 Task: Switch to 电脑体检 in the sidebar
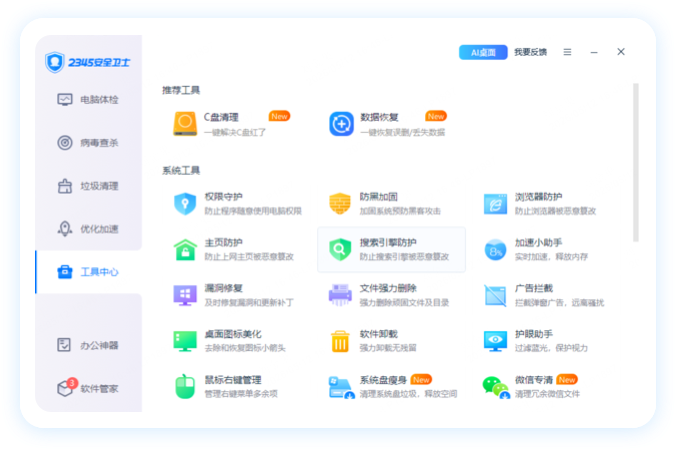pyautogui.click(x=89, y=100)
